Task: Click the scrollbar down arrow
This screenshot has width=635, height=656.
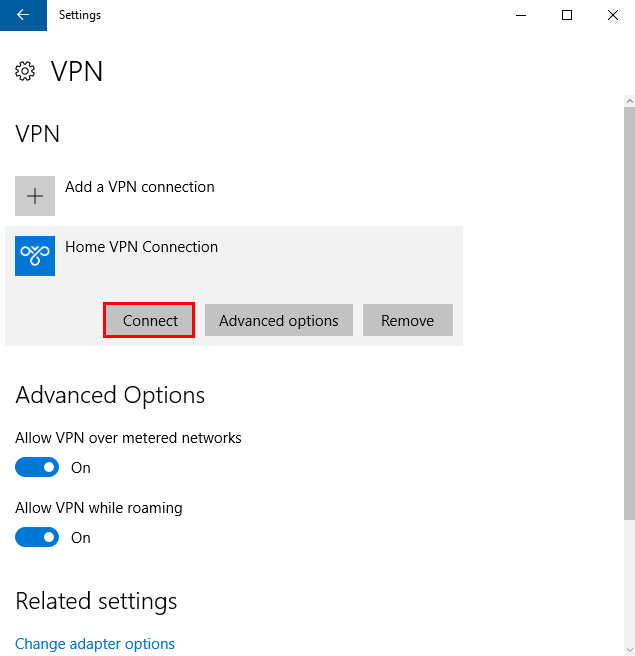Action: (628, 648)
